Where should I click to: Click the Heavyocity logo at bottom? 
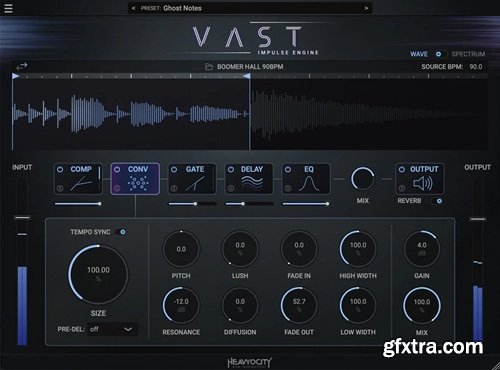coord(250,362)
